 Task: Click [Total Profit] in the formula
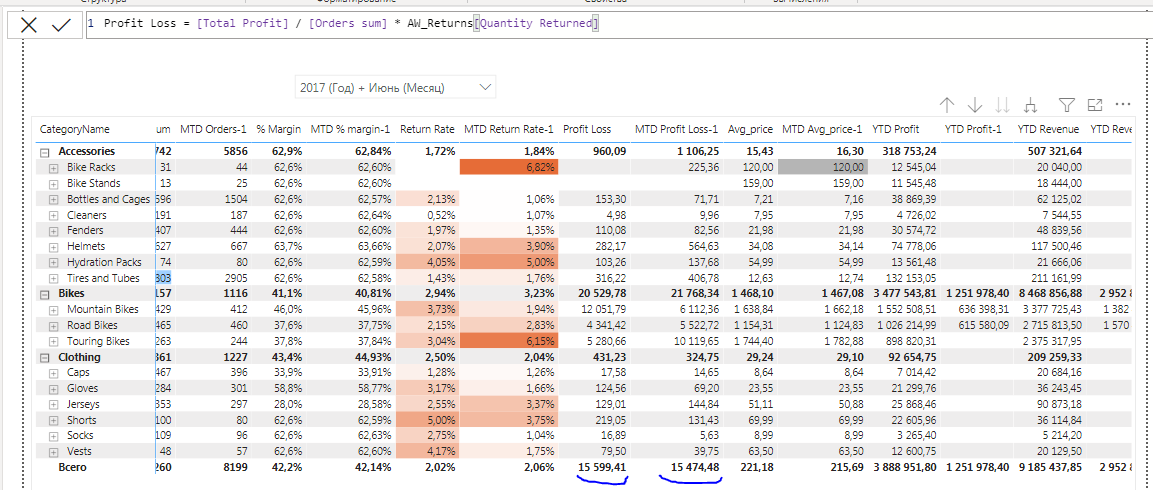pos(243,24)
